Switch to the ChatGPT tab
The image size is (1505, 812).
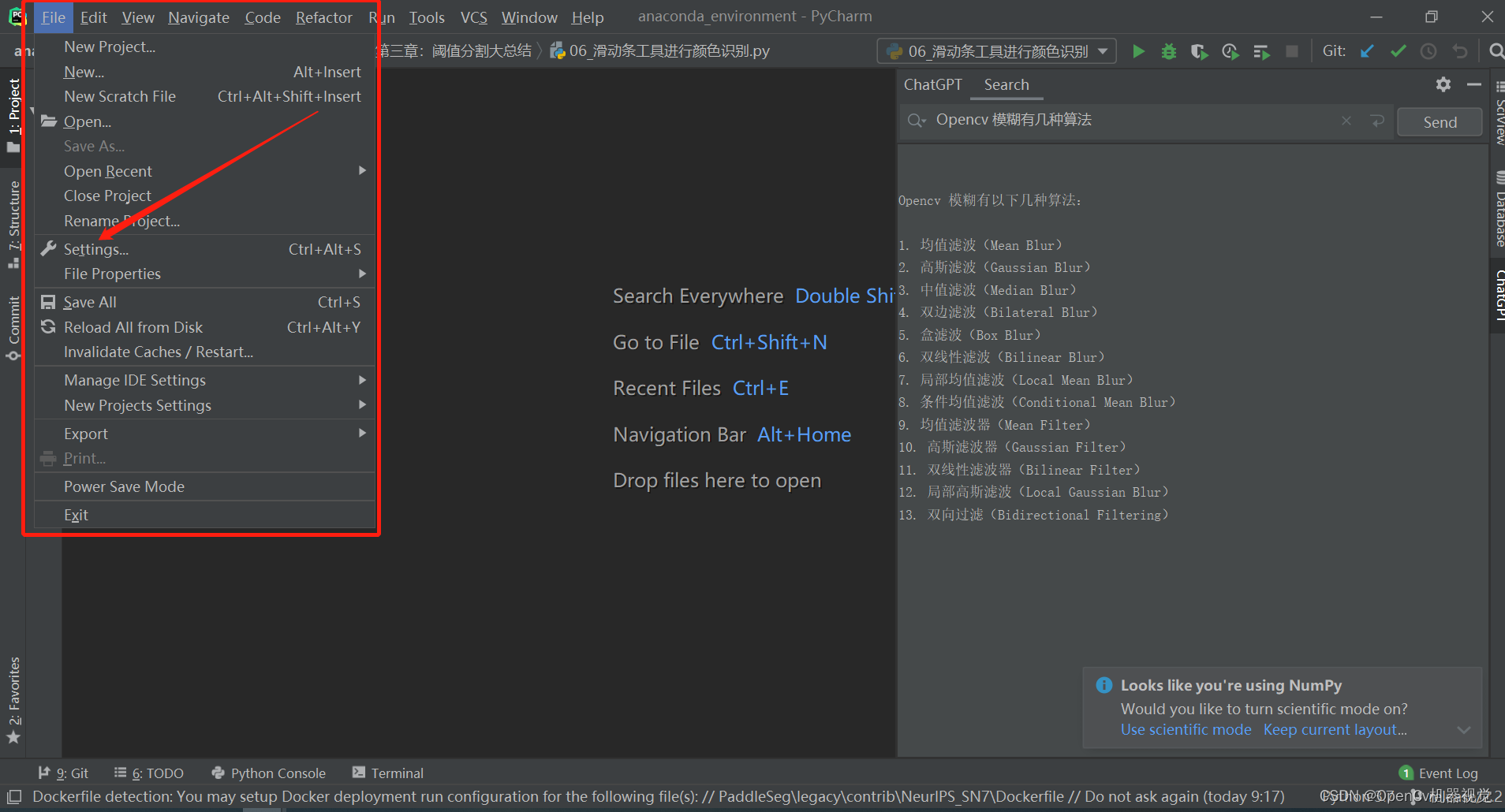pos(932,84)
